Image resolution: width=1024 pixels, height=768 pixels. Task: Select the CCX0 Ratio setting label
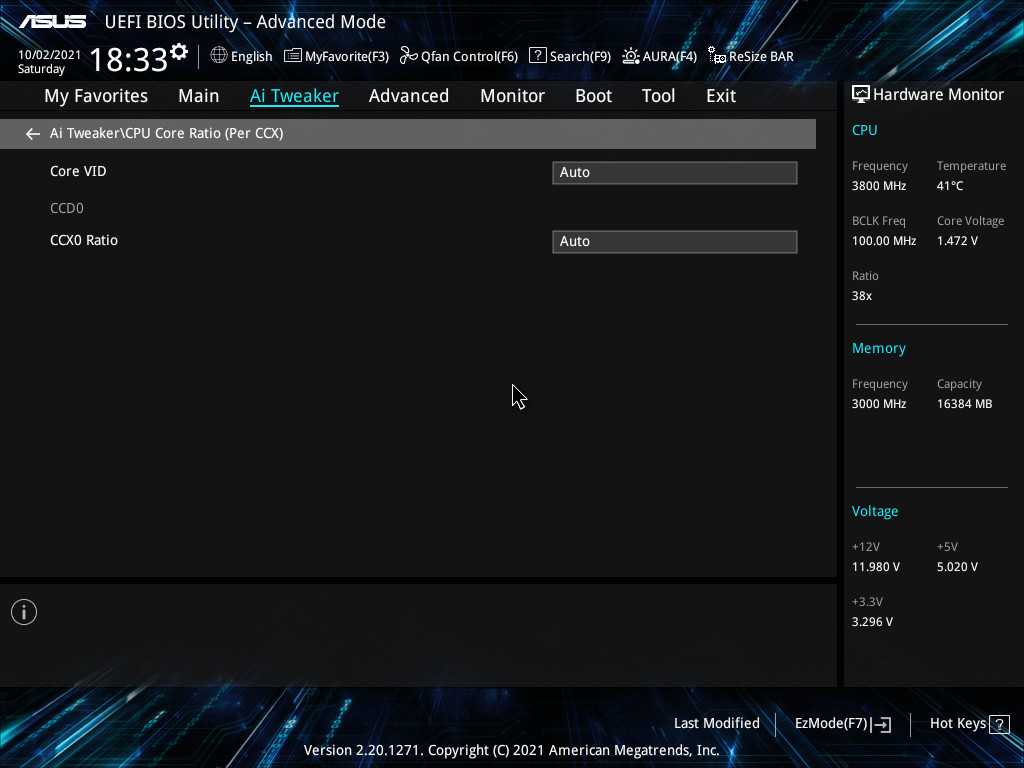coord(84,240)
